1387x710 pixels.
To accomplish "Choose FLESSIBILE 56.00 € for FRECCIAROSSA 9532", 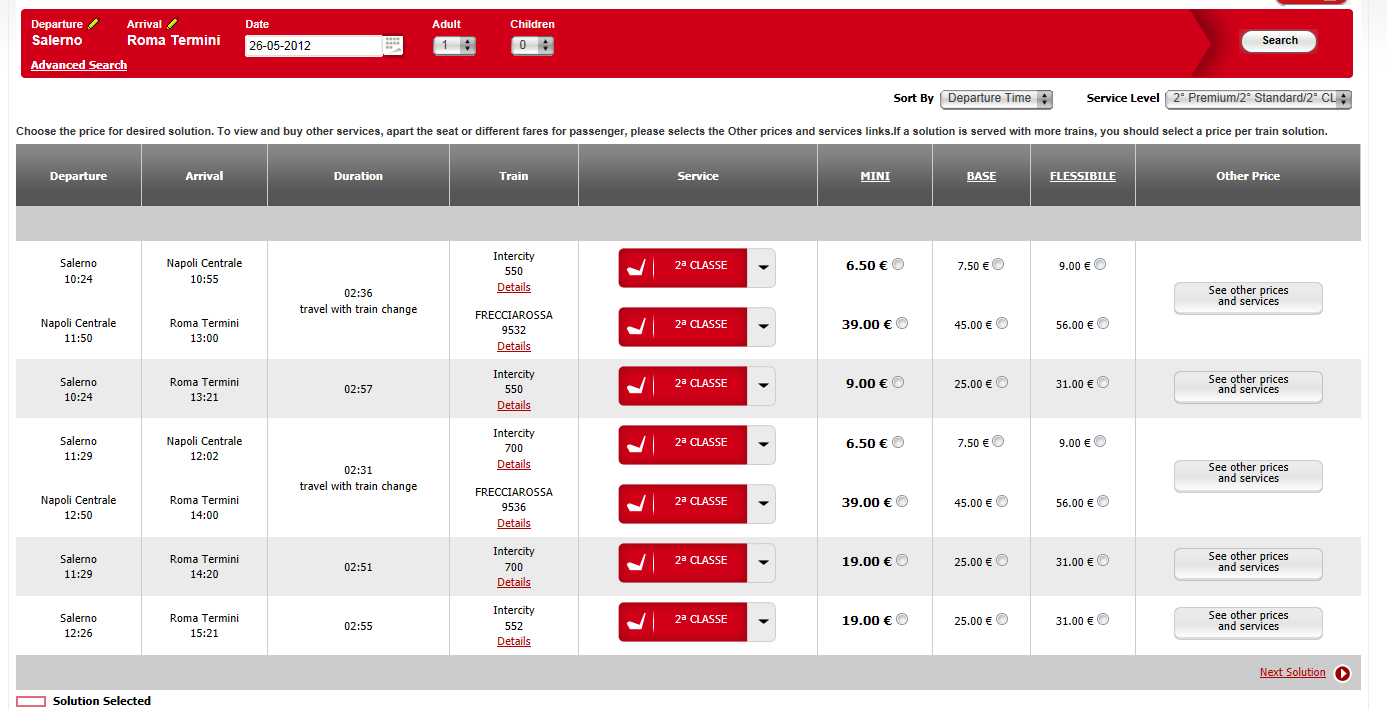I will pyautogui.click(x=1103, y=324).
